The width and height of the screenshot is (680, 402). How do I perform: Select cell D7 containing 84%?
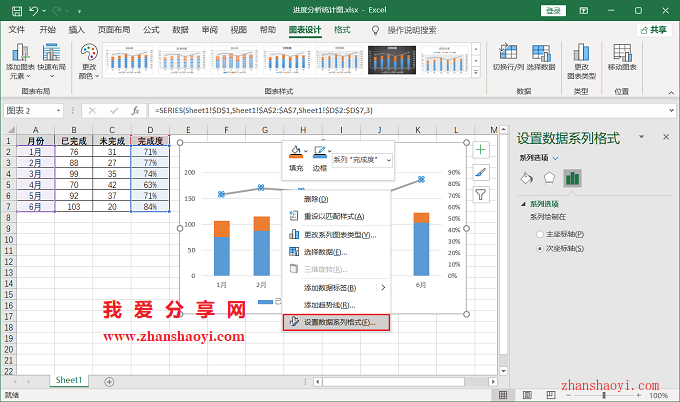(x=150, y=207)
